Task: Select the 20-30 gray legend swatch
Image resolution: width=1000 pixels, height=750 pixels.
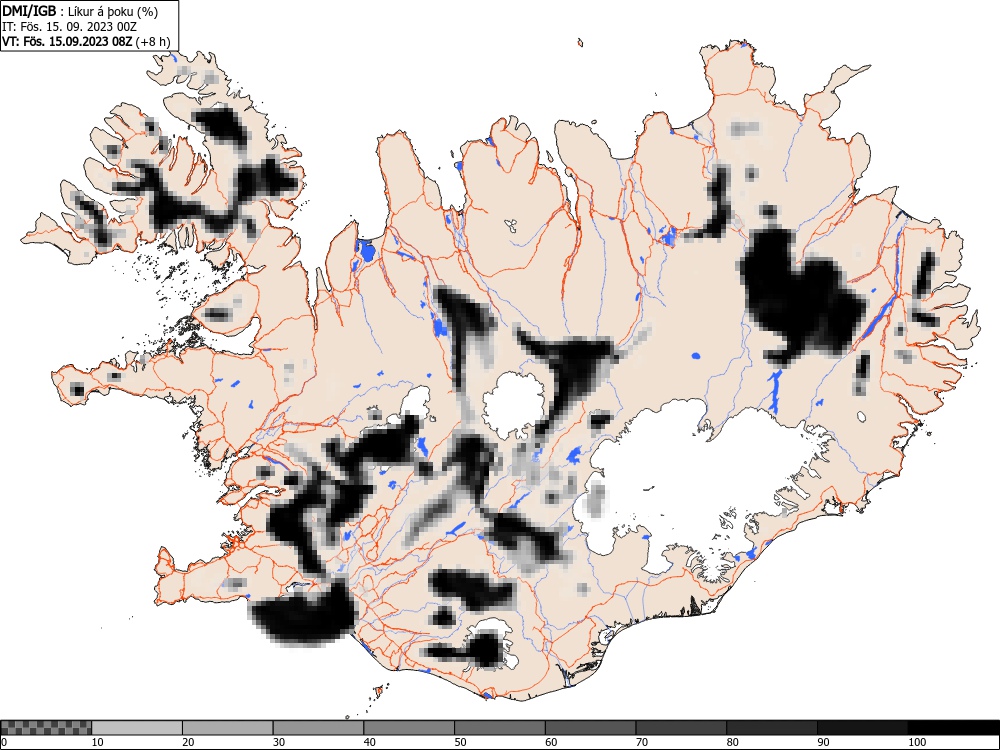Action: (x=228, y=728)
